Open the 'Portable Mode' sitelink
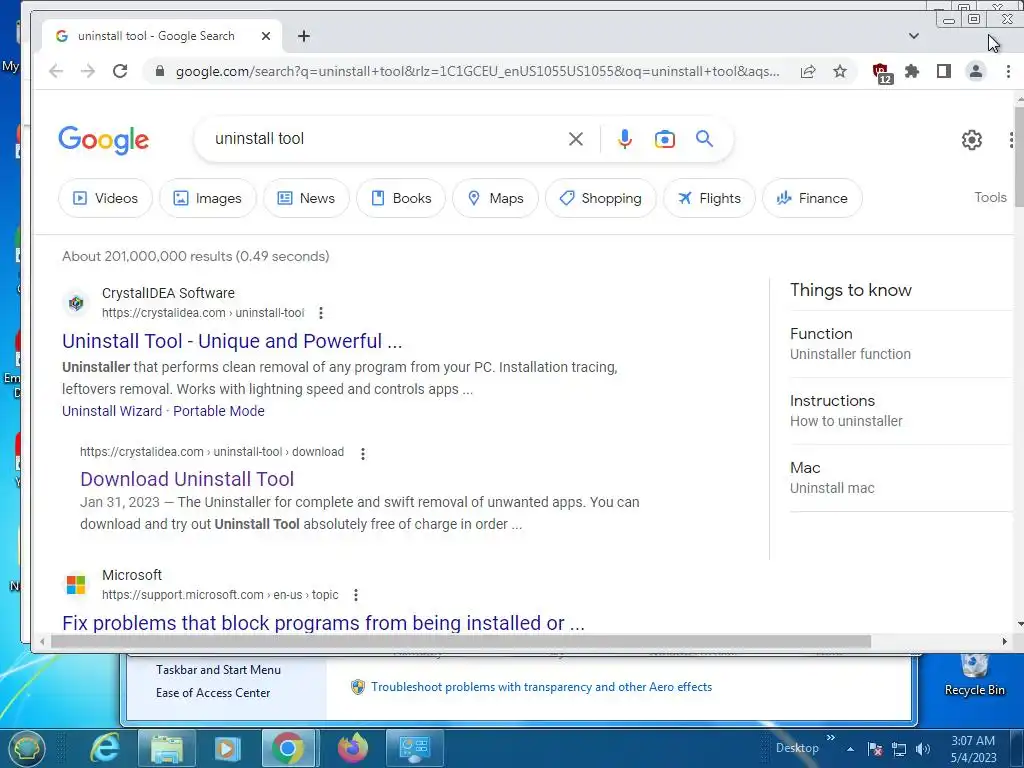1024x768 pixels. pyautogui.click(x=219, y=411)
